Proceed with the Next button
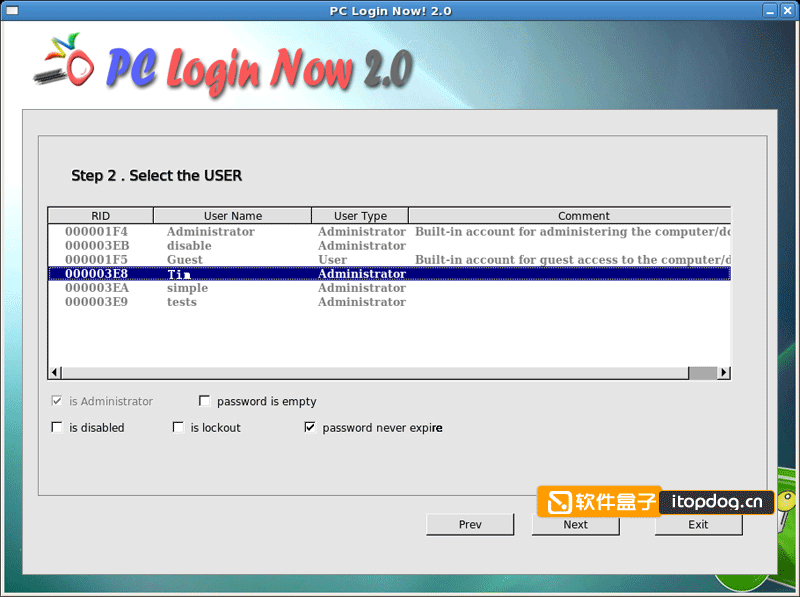This screenshot has width=800, height=597. 576,525
